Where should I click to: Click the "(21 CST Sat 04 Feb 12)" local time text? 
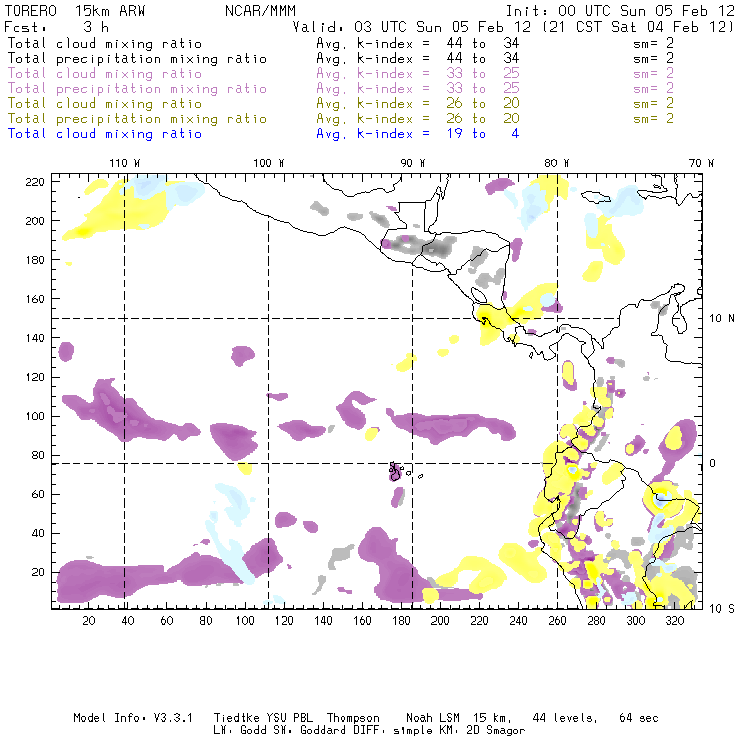638,27
